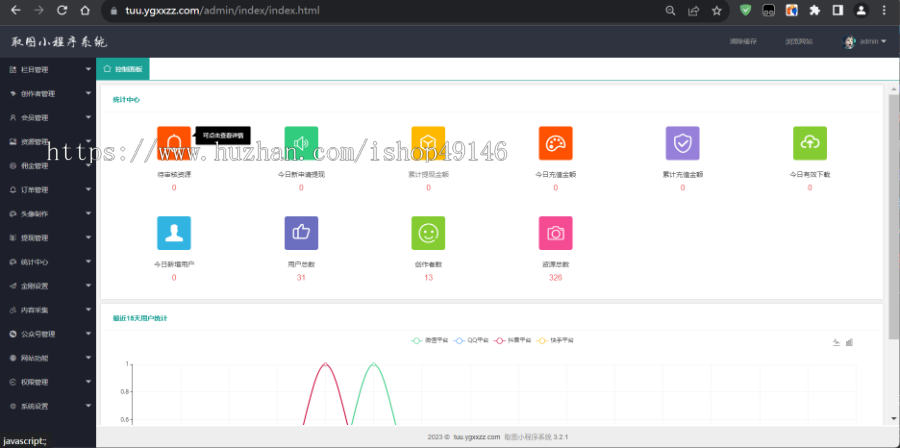Expand the 网站功能 sidebar menu
Screen dimensions: 900x448
pyautogui.click(x=48, y=358)
